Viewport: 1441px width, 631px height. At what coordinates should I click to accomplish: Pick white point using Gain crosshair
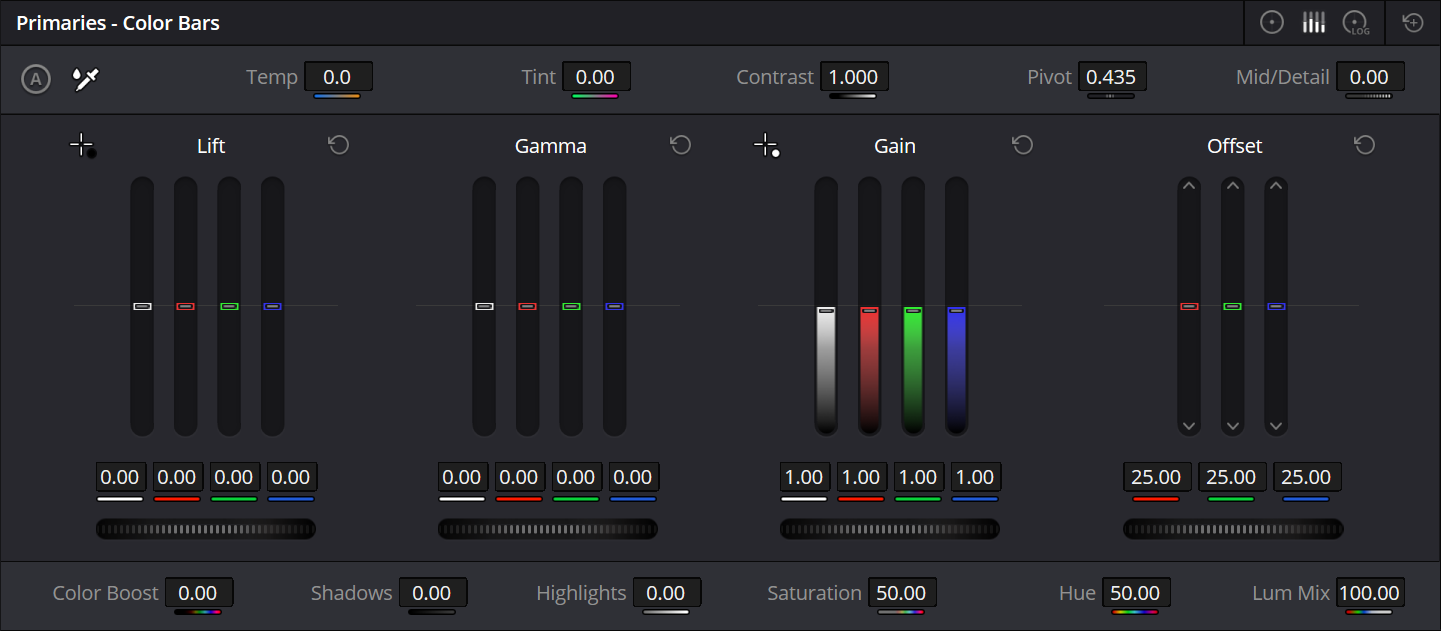coord(766,146)
